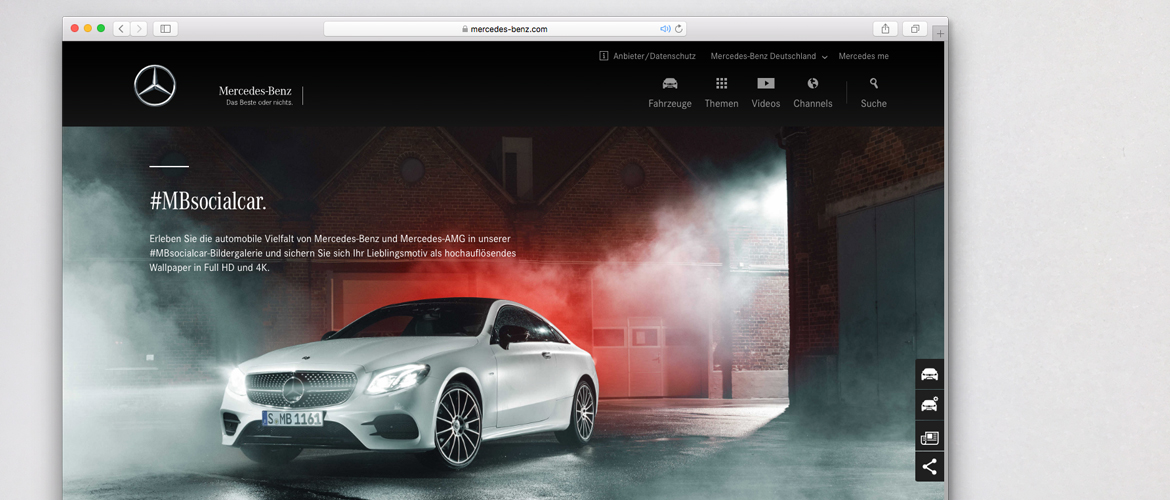Mute the tab audio speaker icon
Image resolution: width=1170 pixels, height=500 pixels.
point(666,28)
